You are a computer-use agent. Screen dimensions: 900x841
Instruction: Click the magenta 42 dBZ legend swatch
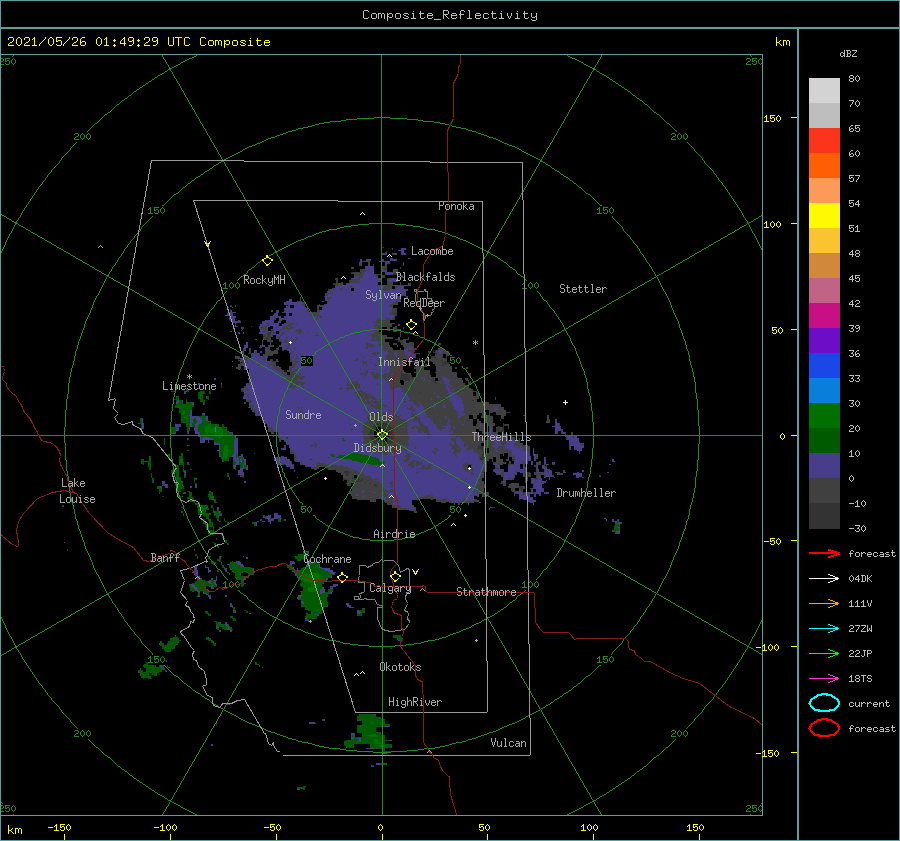point(824,315)
